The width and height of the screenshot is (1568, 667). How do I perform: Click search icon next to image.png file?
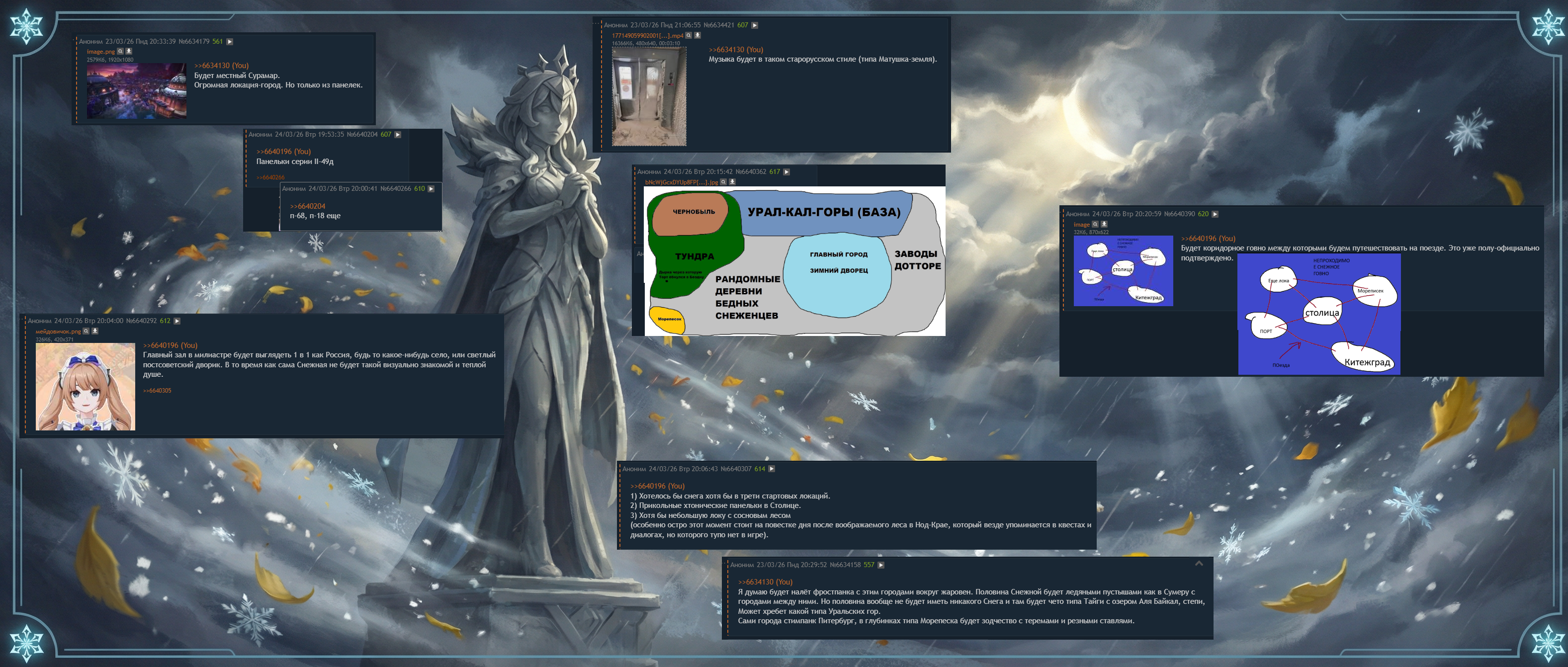click(x=120, y=51)
